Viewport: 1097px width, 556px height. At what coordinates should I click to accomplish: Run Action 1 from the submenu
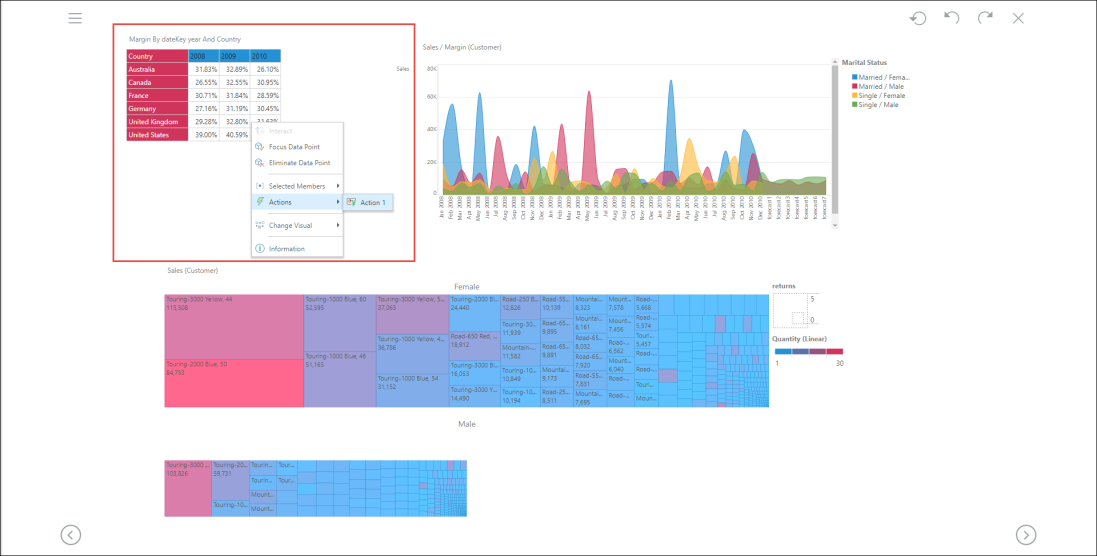pos(372,203)
